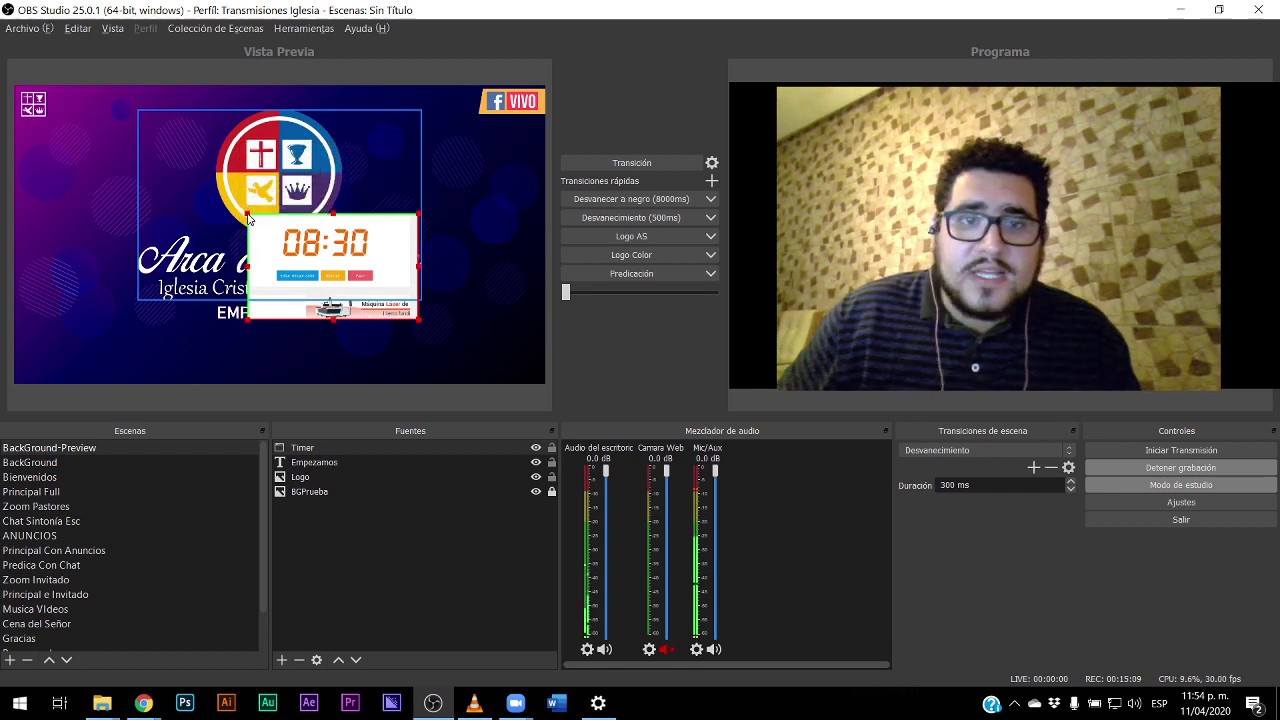The height and width of the screenshot is (720, 1280).
Task: Move selected source down in Fuentes
Action: (356, 660)
